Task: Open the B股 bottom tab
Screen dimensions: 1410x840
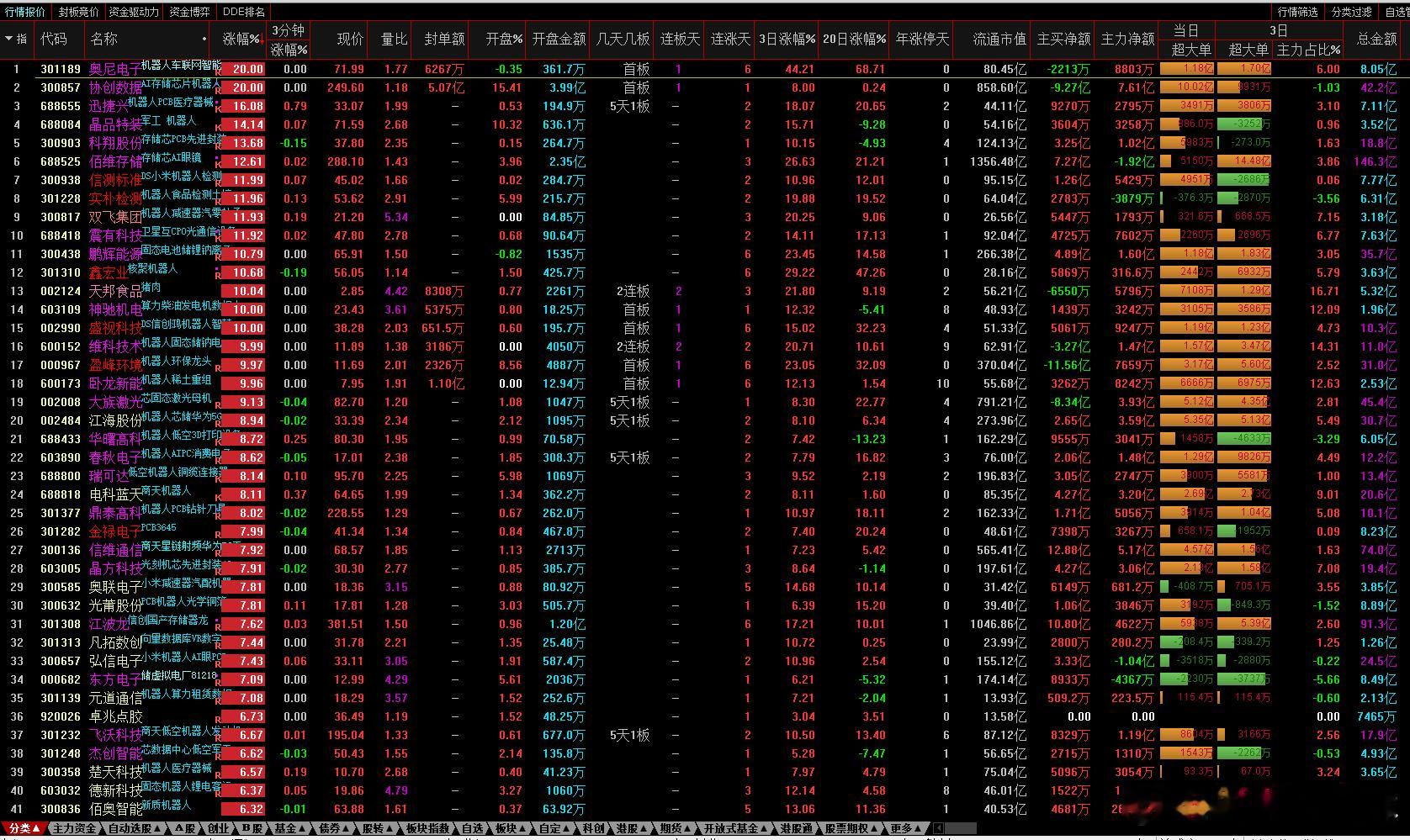Action: pyautogui.click(x=252, y=828)
